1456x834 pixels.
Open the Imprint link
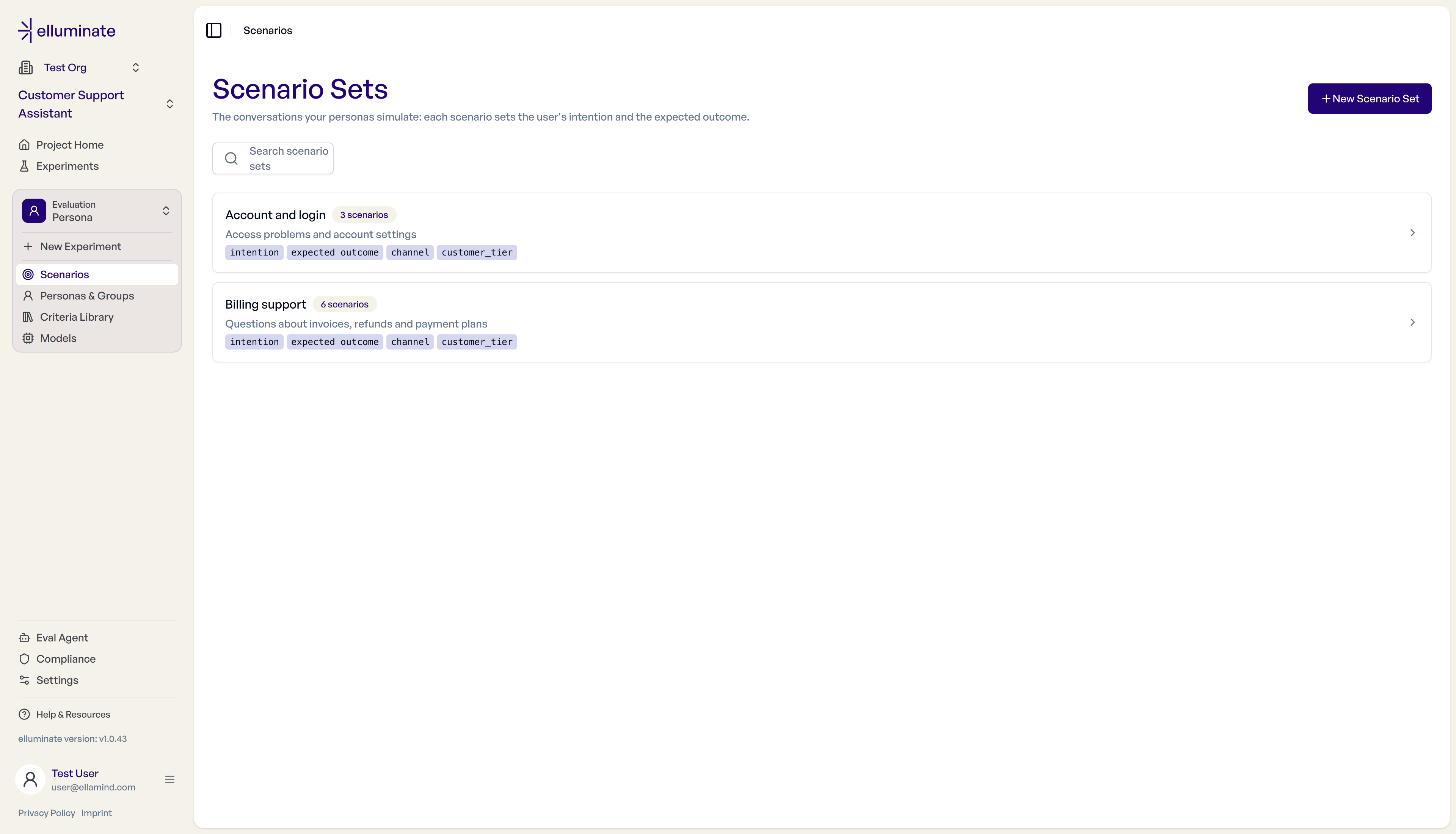(96, 813)
